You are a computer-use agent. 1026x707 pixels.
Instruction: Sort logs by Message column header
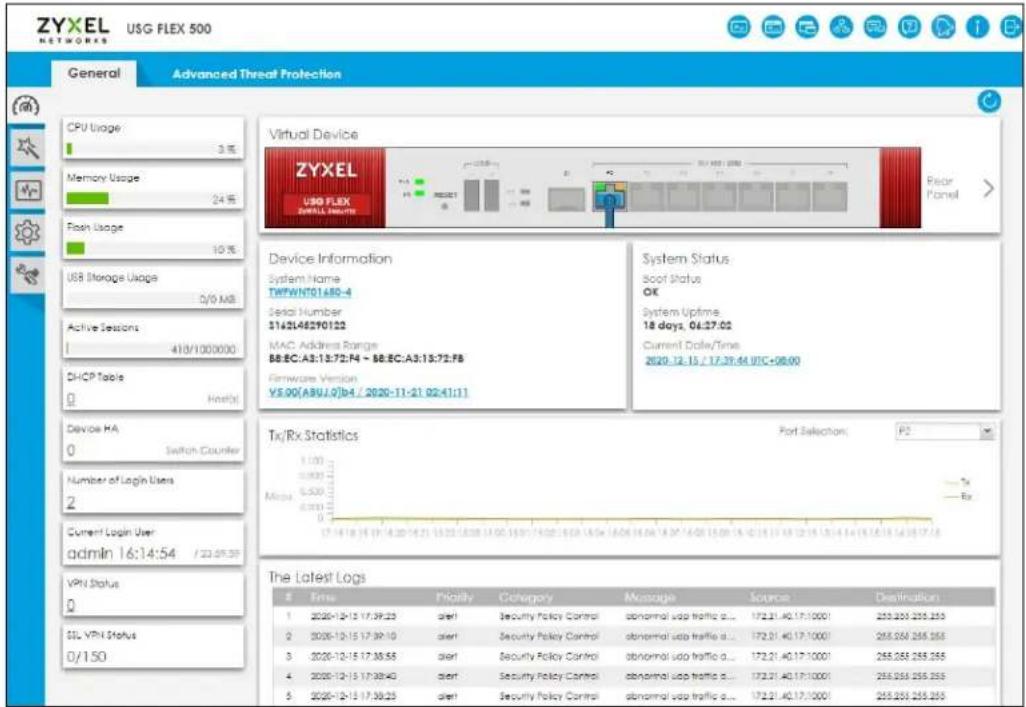click(x=650, y=597)
